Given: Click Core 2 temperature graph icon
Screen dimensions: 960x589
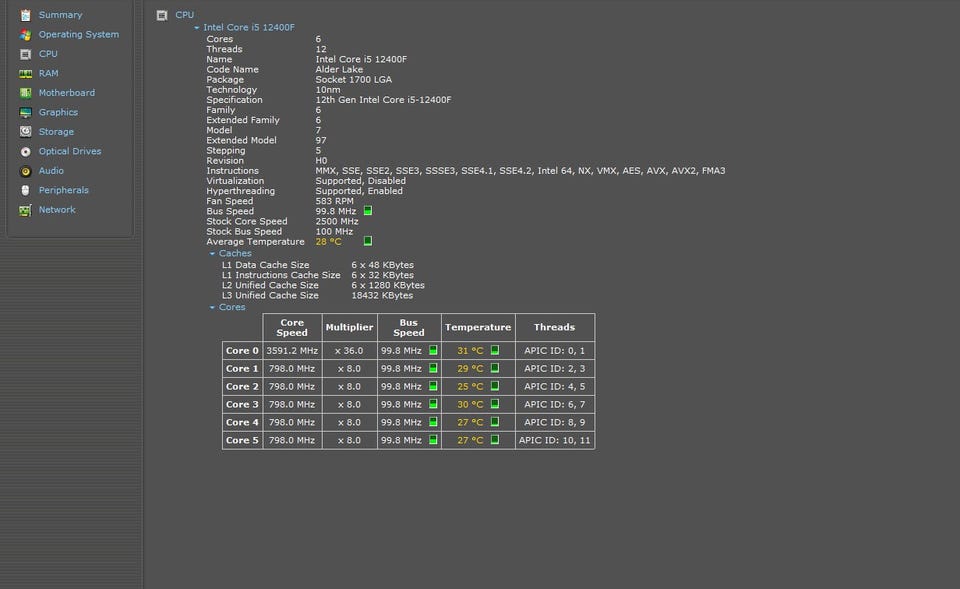Looking at the screenshot, I should click(495, 386).
